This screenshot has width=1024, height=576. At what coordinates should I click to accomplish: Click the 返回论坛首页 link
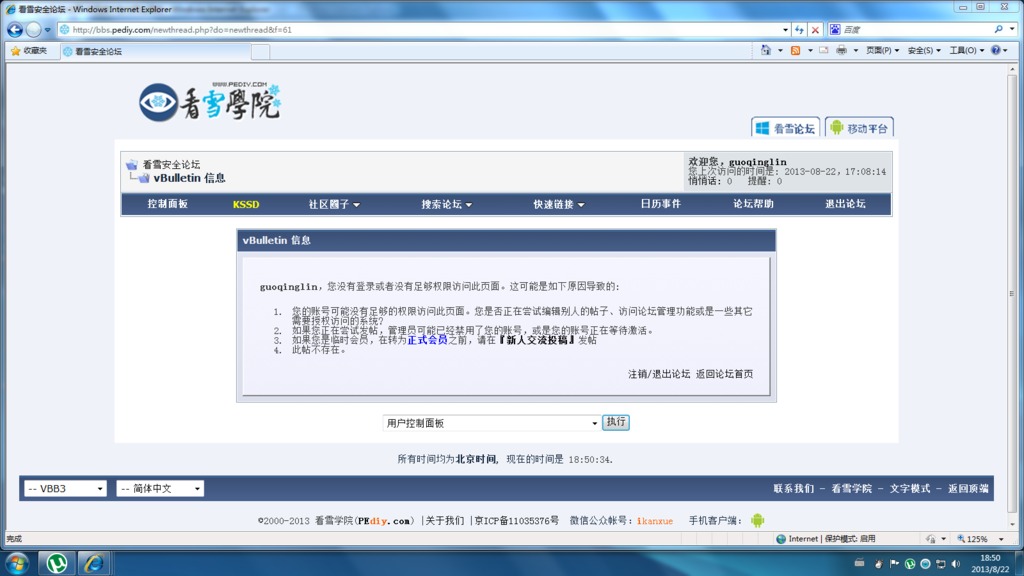pyautogui.click(x=724, y=374)
